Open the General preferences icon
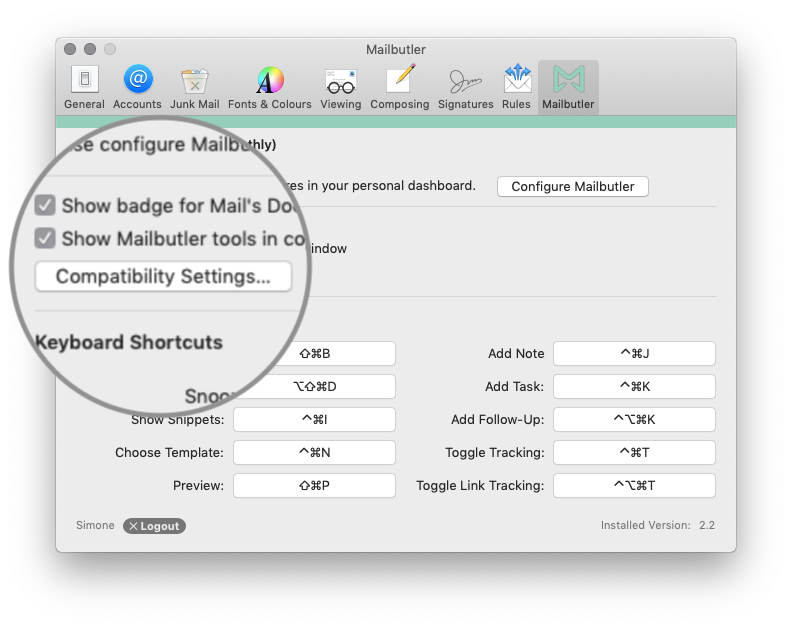 84,80
